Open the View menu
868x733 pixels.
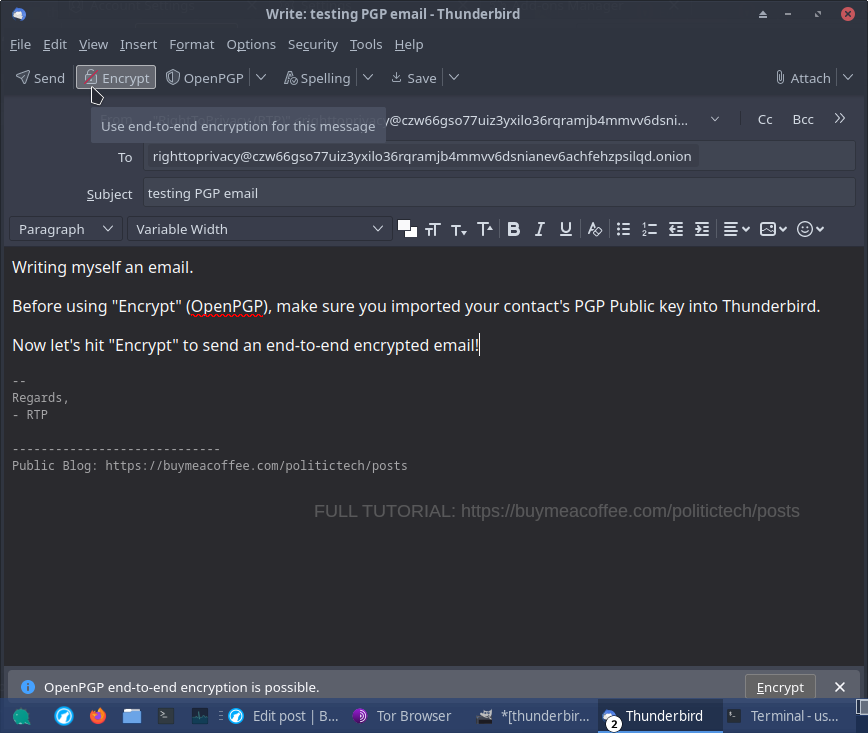click(93, 44)
